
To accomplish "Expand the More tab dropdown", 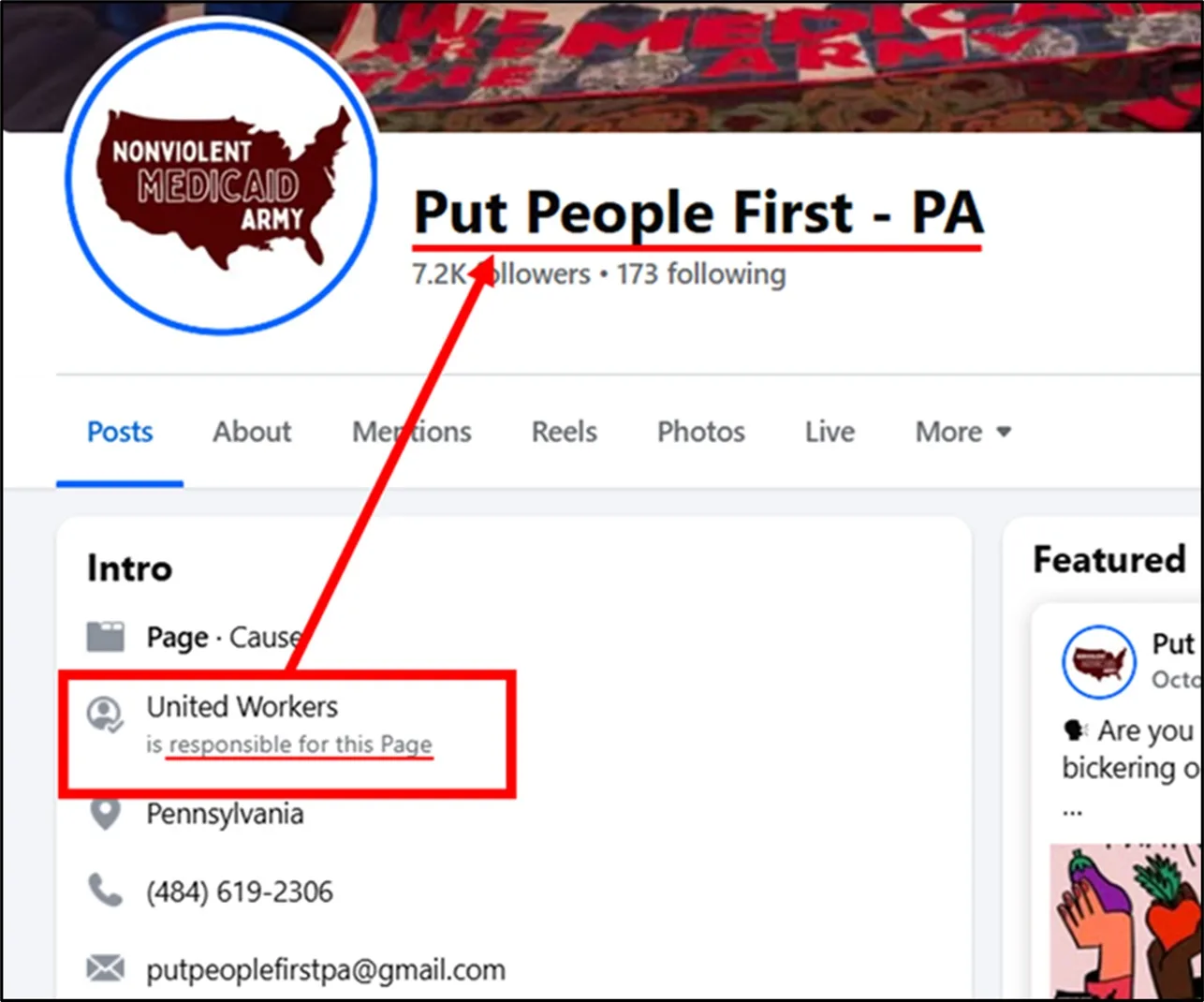I will [x=963, y=432].
